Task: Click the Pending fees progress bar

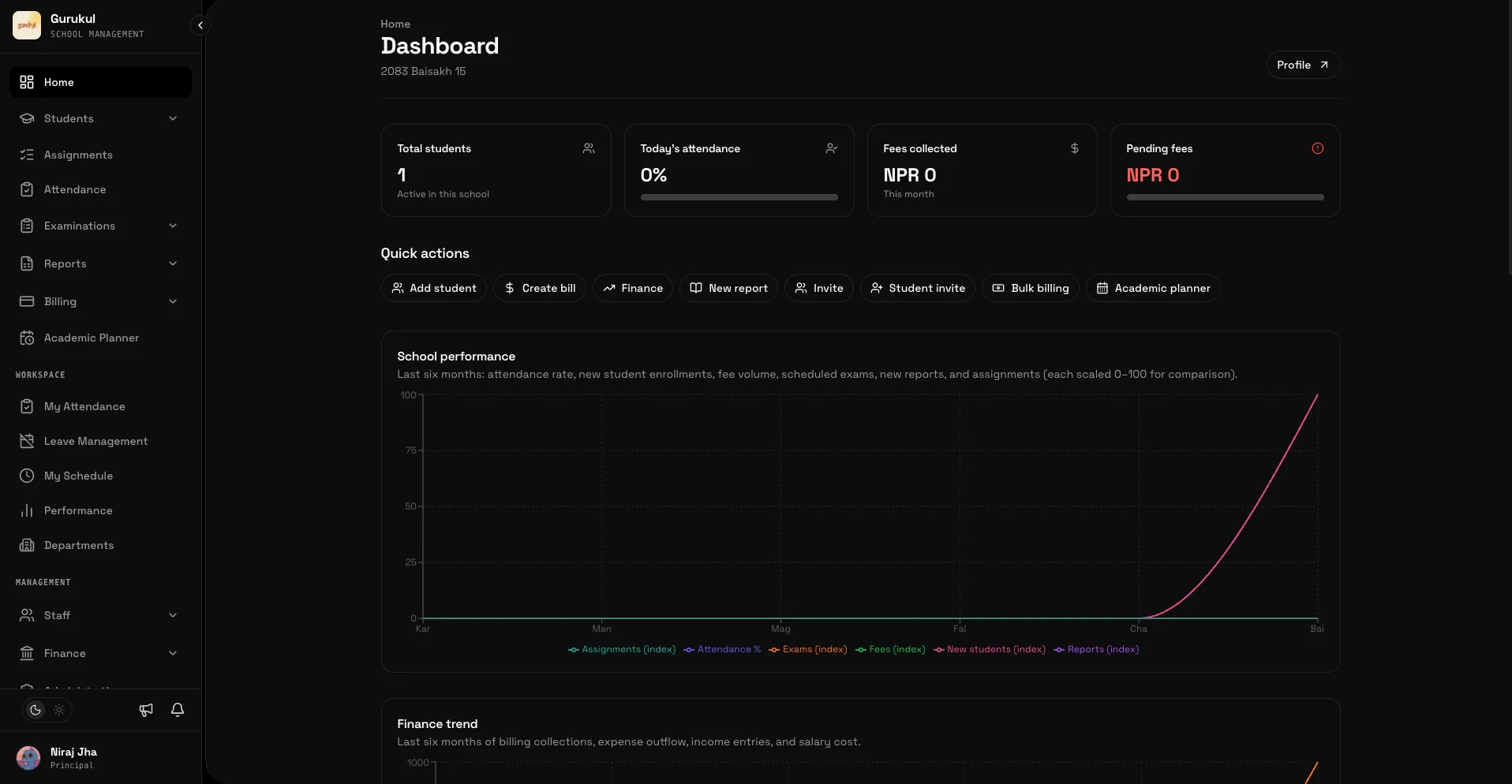Action: point(1226,197)
